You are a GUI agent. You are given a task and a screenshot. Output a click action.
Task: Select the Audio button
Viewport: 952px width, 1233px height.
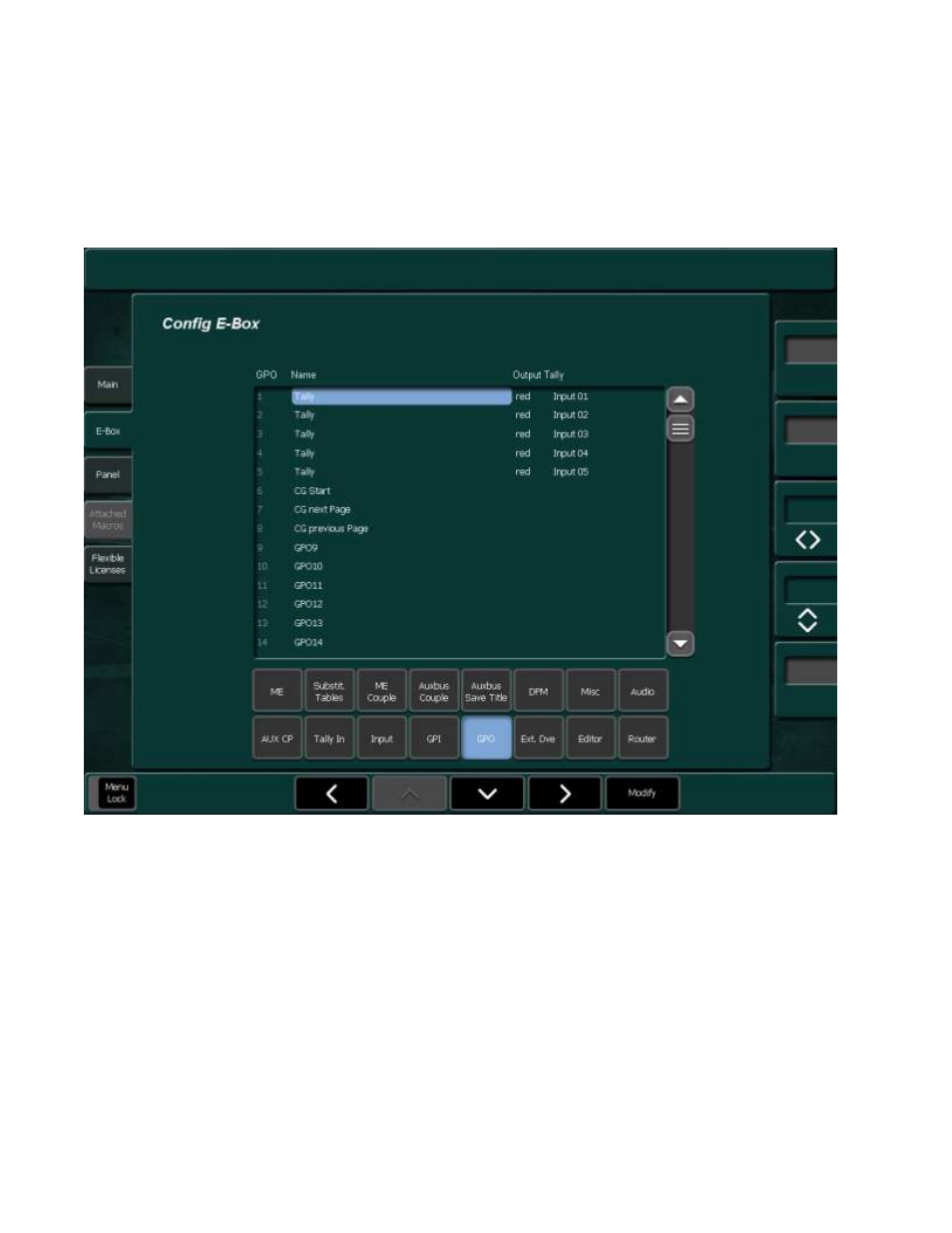[643, 692]
